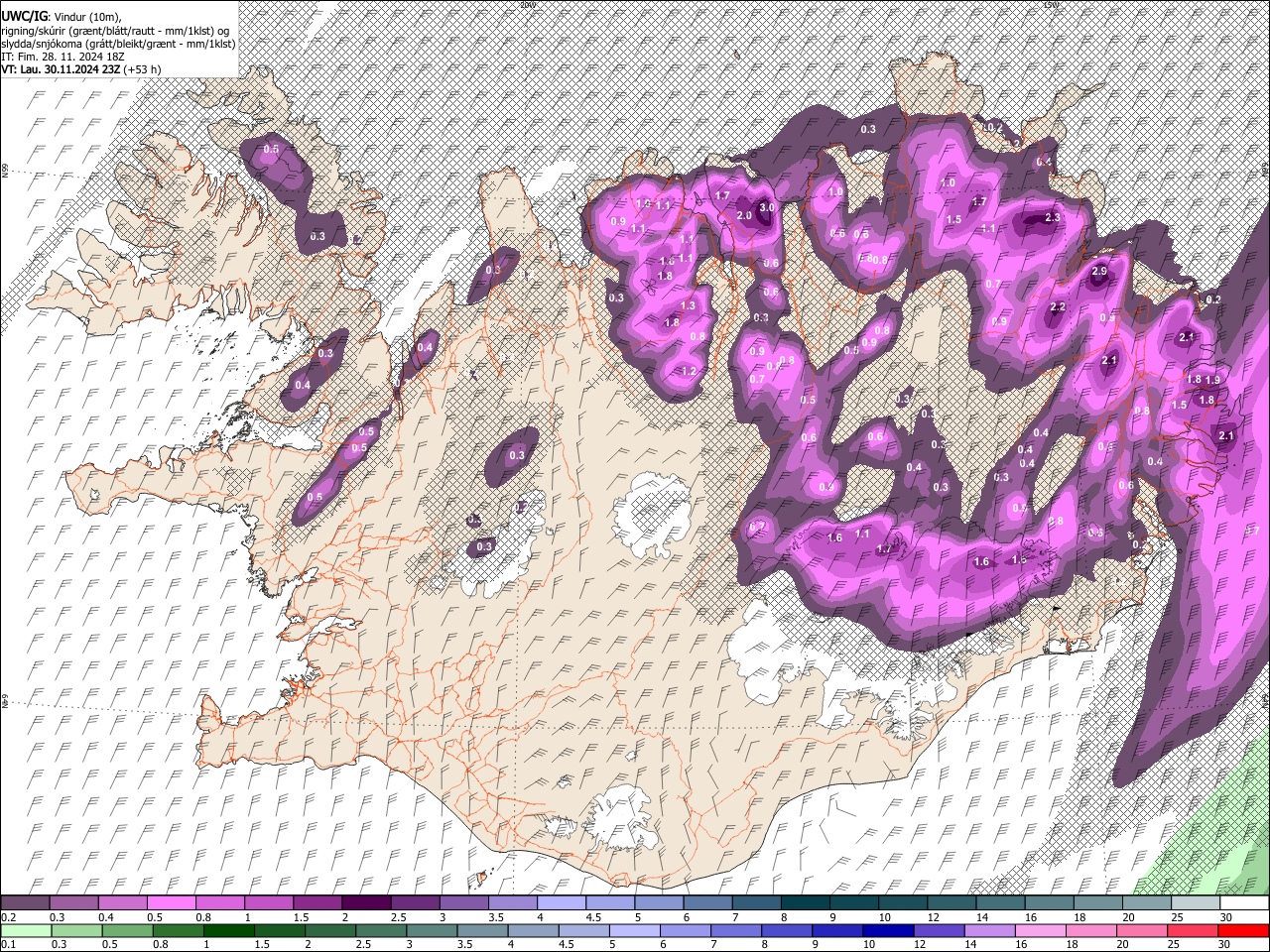Pick the darkest green swatch in the rain scale
The image size is (1270, 952).
click(x=228, y=930)
